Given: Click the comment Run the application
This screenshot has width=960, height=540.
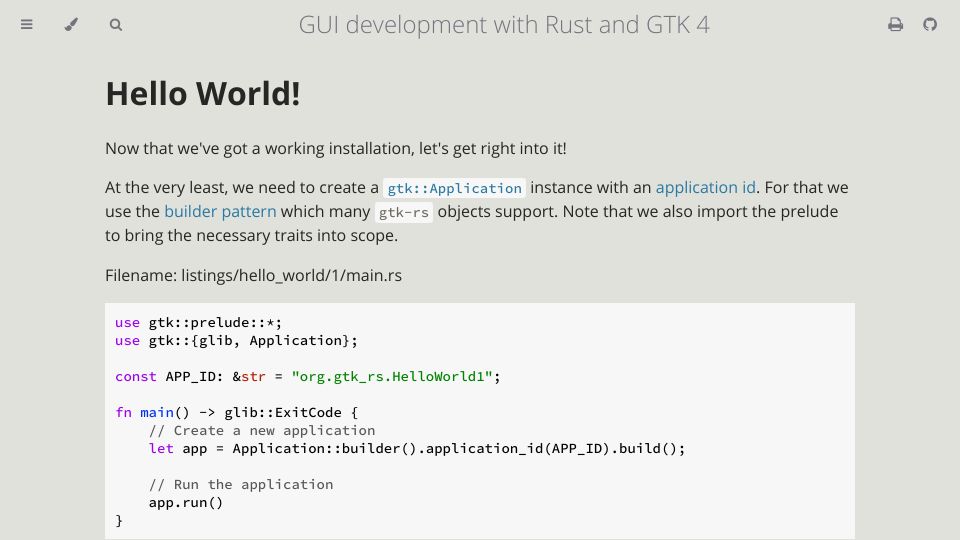Looking at the screenshot, I should [x=241, y=484].
